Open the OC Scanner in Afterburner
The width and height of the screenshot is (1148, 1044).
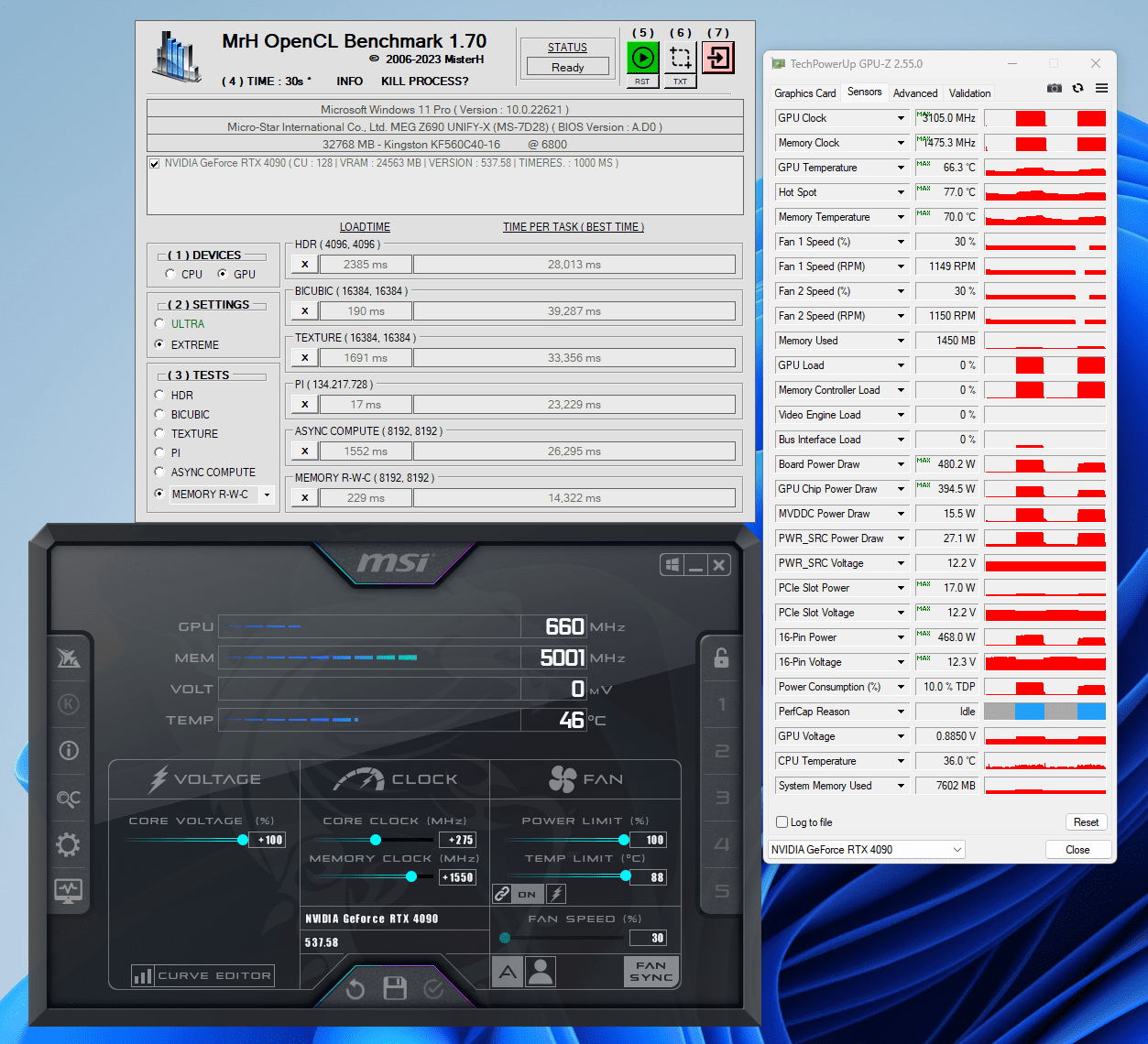click(x=69, y=798)
